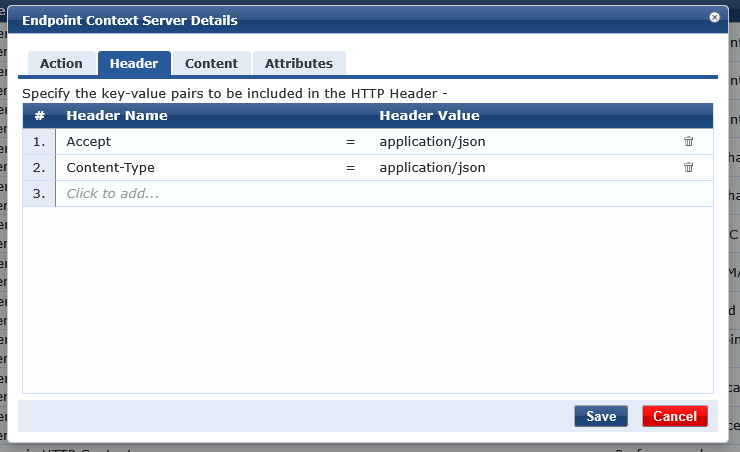This screenshot has width=740, height=452.
Task: Delete the Accept header row
Action: 688,141
